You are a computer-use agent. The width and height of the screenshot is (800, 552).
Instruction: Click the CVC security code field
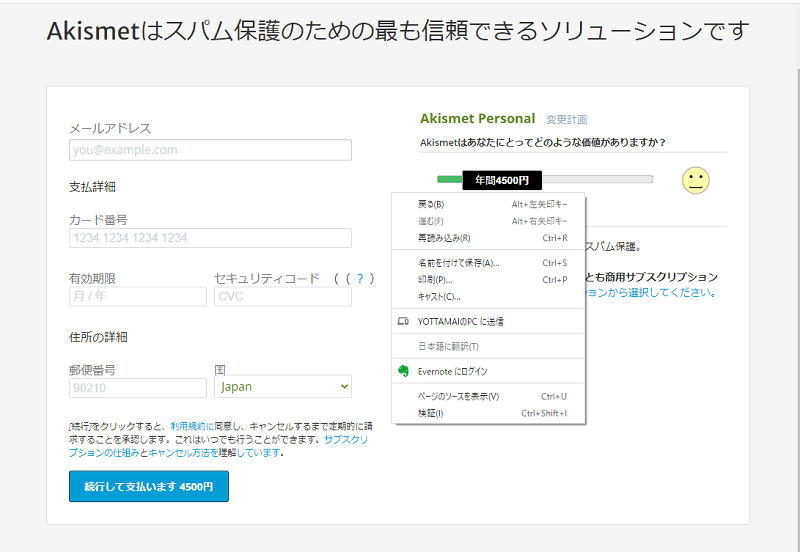pyautogui.click(x=282, y=297)
